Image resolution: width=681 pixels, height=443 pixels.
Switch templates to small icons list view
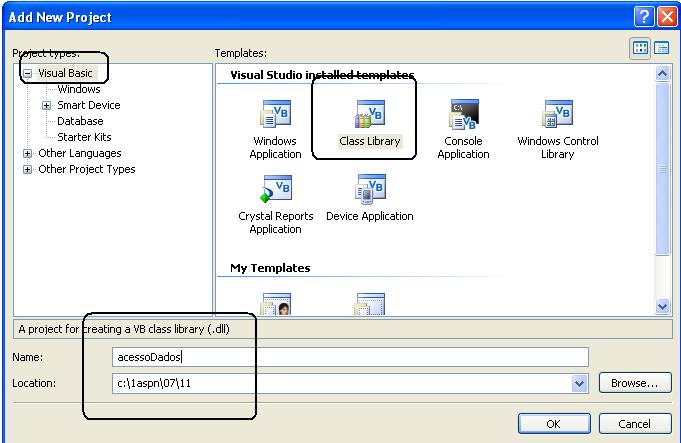tap(662, 48)
